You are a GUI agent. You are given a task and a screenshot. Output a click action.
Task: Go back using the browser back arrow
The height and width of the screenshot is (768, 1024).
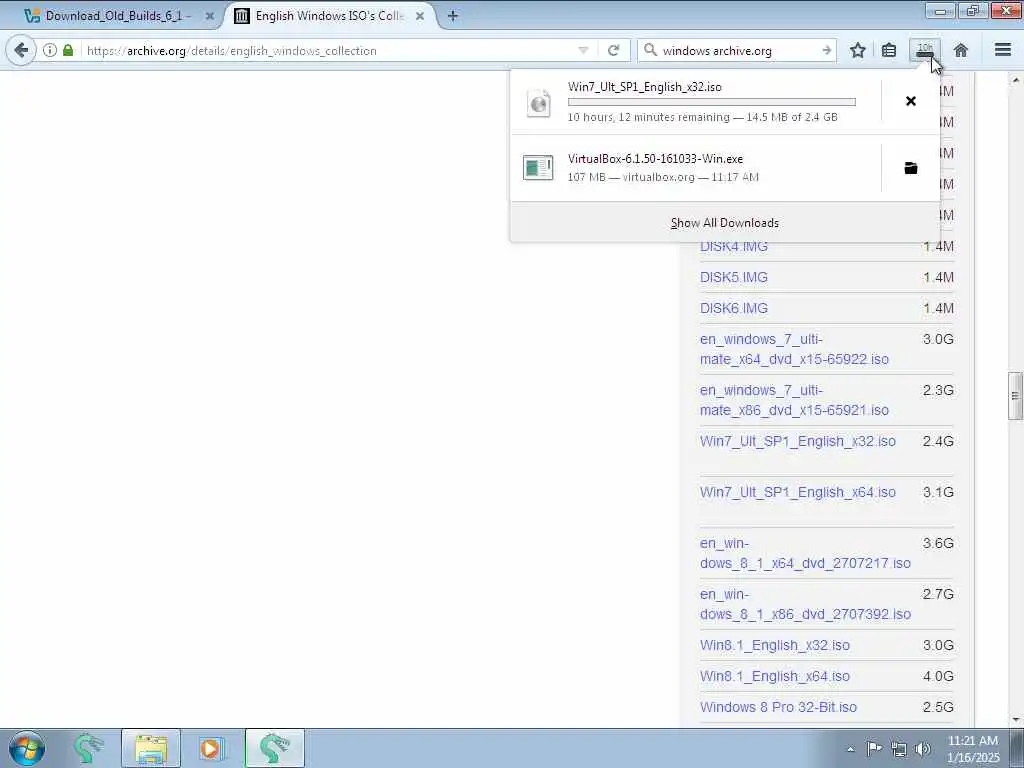[21, 50]
